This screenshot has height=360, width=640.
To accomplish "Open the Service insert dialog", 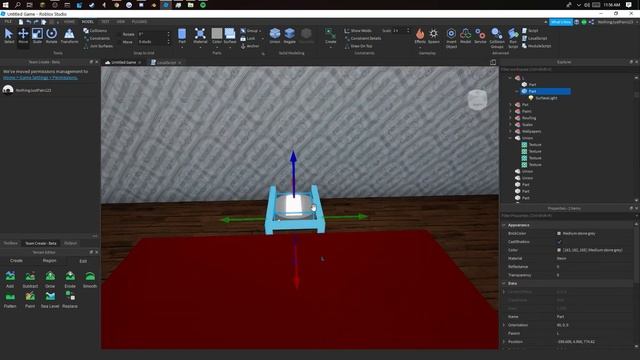I will tap(480, 36).
